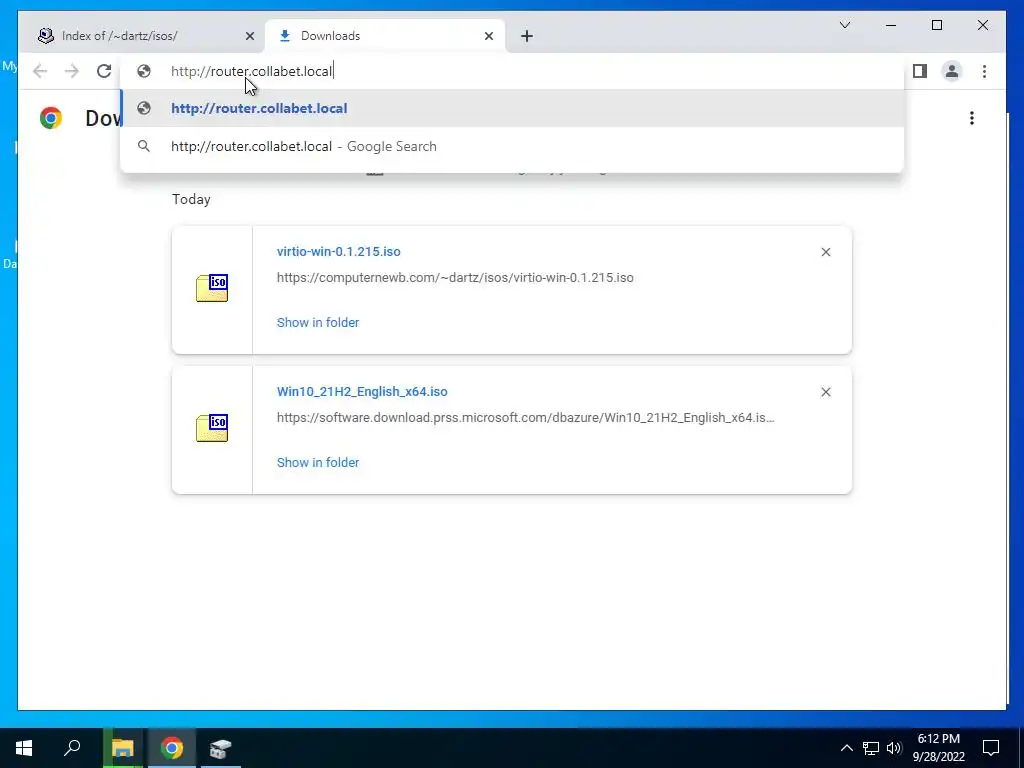Click the globe icon in address bar

(144, 71)
